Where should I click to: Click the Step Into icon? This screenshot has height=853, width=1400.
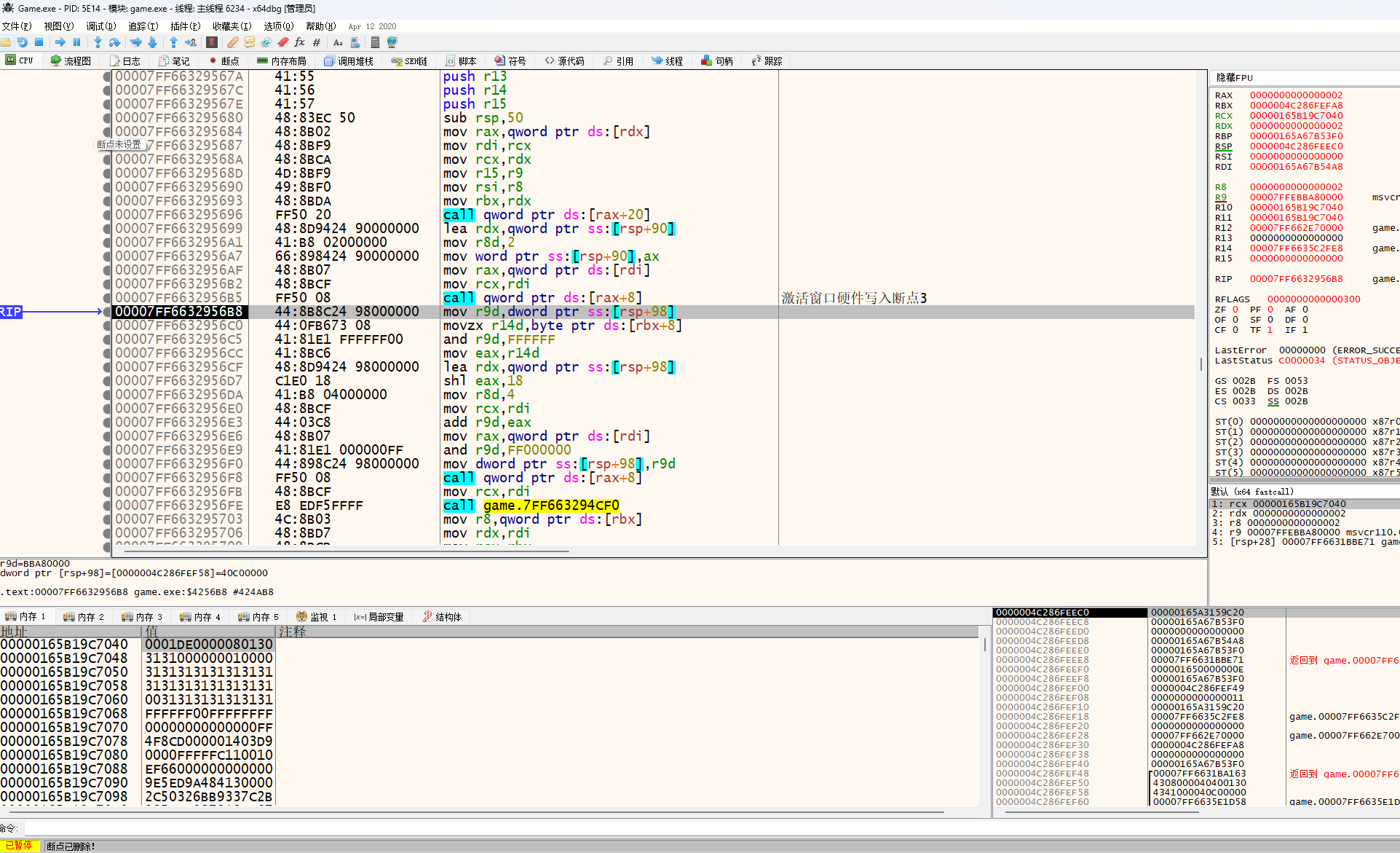pos(98,42)
